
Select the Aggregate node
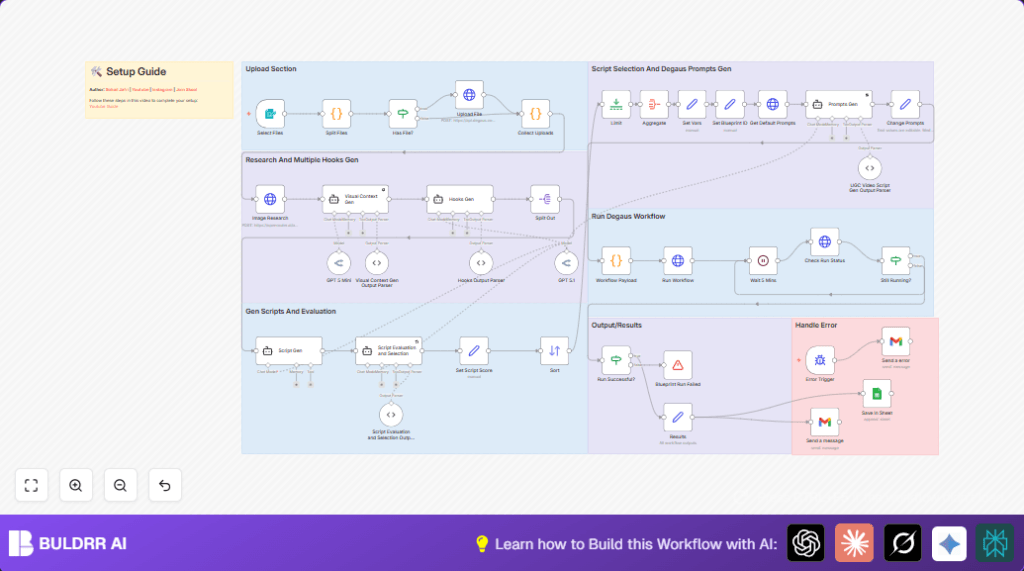click(654, 104)
